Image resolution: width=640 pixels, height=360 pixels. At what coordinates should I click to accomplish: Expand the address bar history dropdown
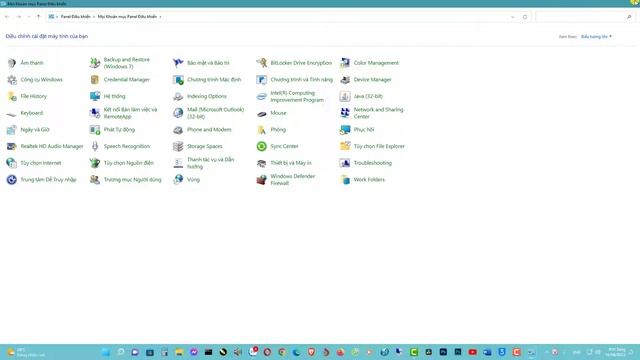[x=513, y=17]
